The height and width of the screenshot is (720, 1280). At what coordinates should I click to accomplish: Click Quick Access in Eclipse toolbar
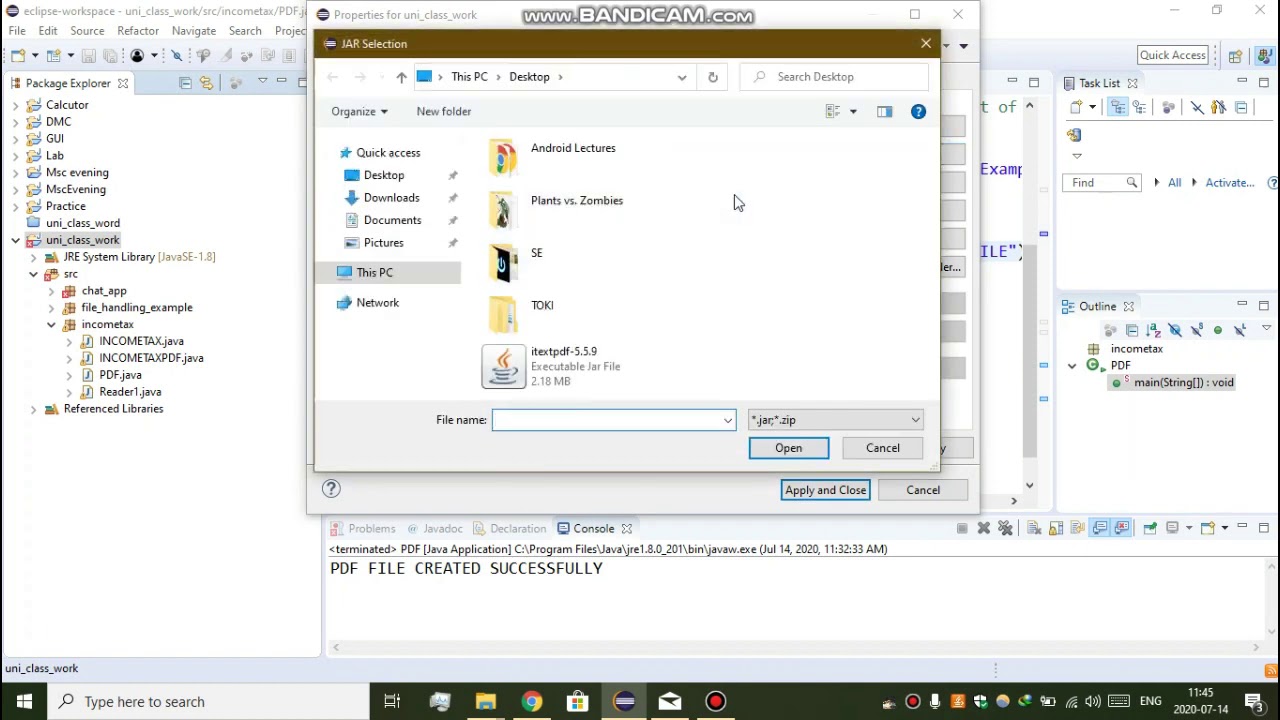(1172, 55)
